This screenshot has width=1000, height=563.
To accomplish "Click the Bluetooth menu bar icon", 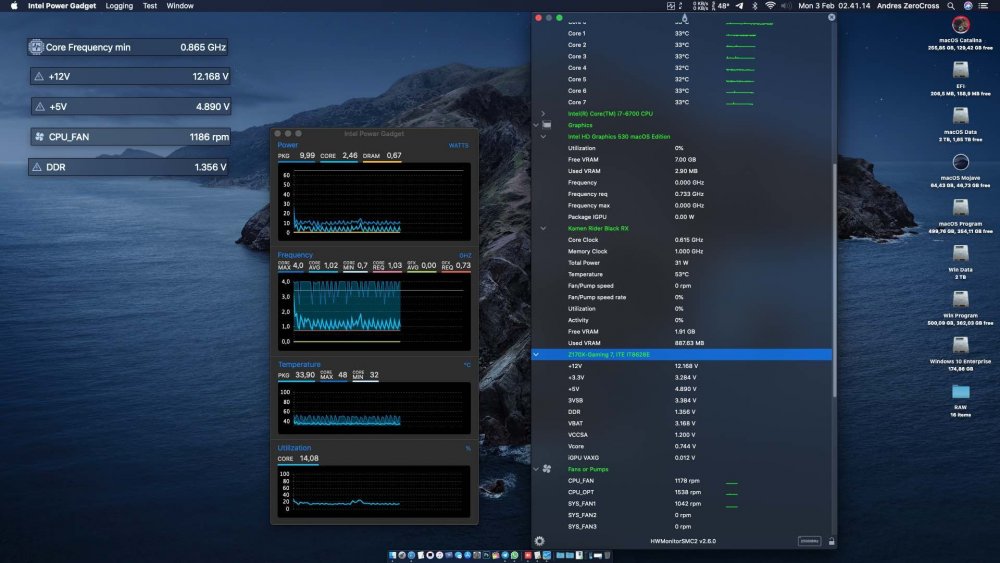I will pos(755,6).
